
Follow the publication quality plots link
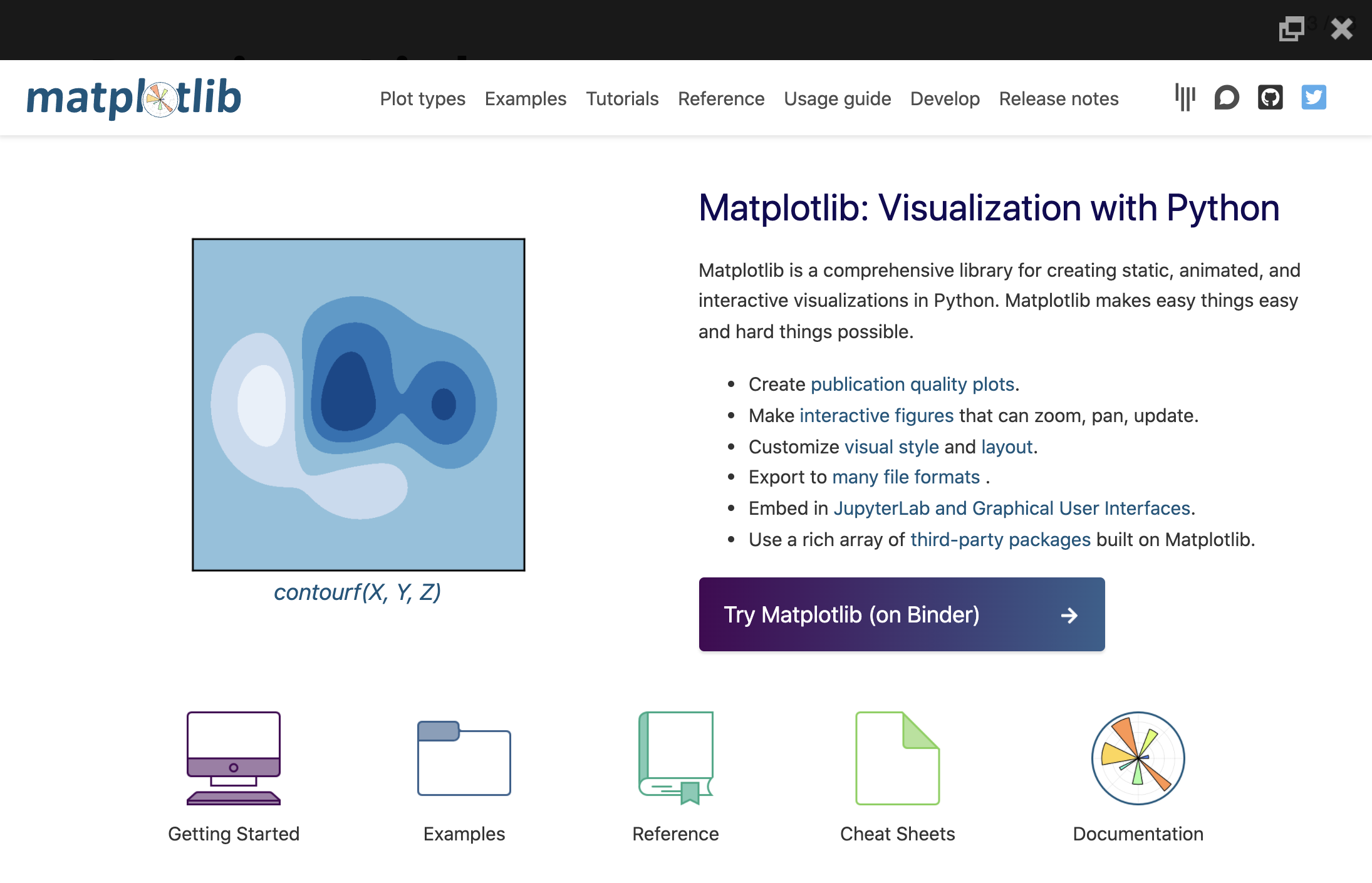(x=913, y=384)
